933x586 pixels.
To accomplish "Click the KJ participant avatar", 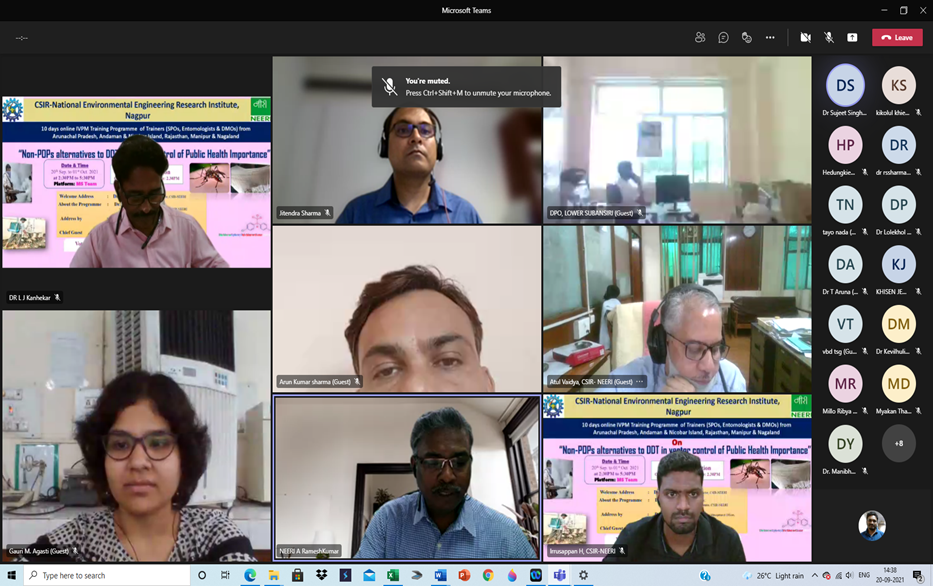I will pyautogui.click(x=898, y=265).
